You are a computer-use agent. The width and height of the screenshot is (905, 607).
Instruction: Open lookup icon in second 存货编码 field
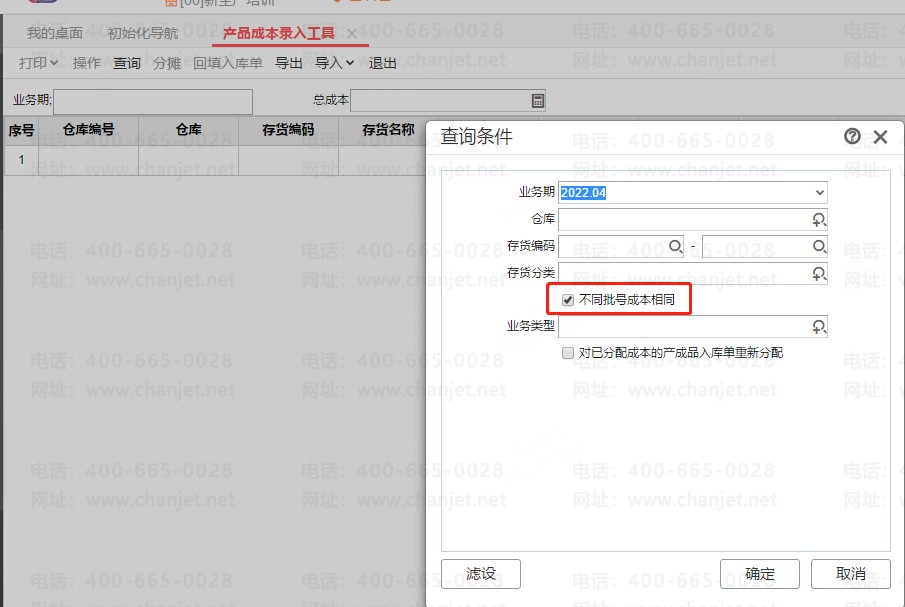point(819,246)
